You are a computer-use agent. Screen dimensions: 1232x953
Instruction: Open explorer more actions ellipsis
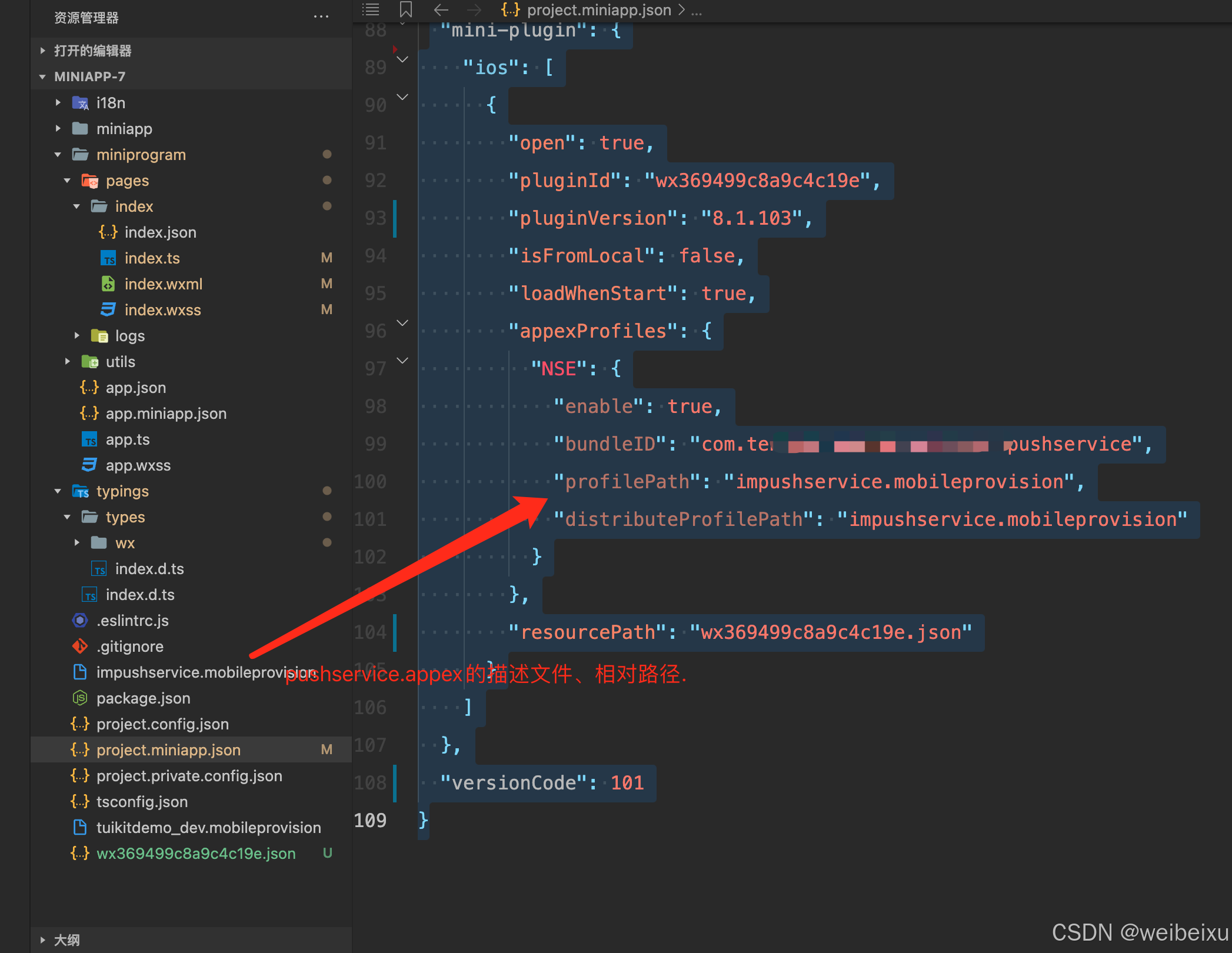tap(321, 17)
